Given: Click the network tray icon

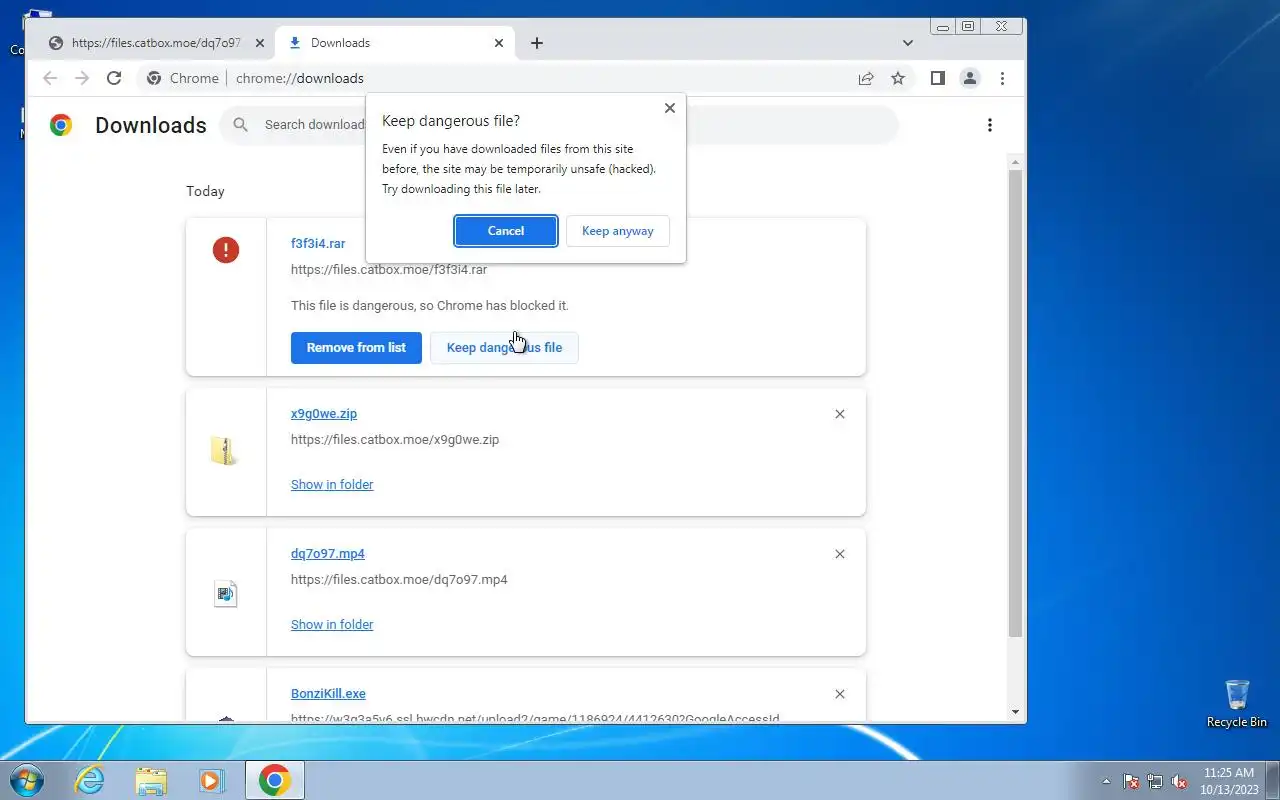Looking at the screenshot, I should (x=1155, y=781).
